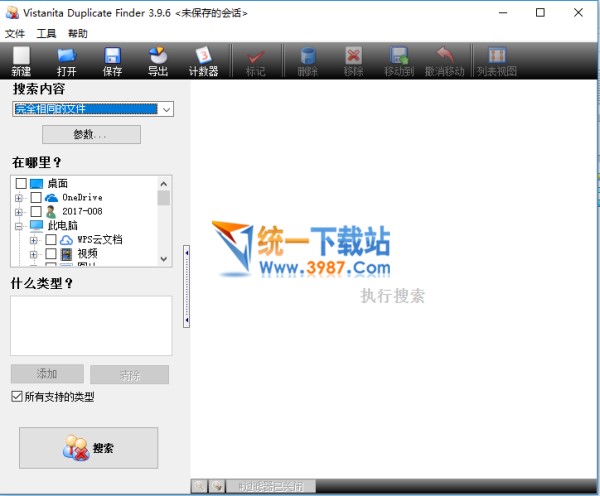The height and width of the screenshot is (496, 600).
Task: Click the filter-closed status button in the bottom bar
Action: [x=271, y=486]
